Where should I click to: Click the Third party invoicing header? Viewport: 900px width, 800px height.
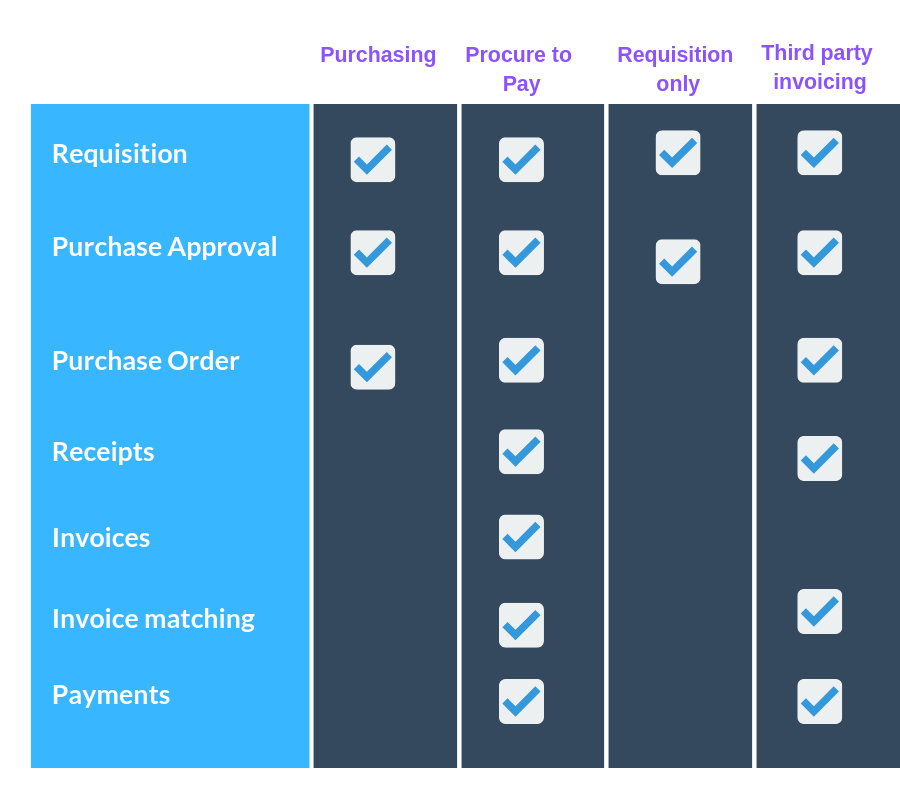tap(817, 67)
